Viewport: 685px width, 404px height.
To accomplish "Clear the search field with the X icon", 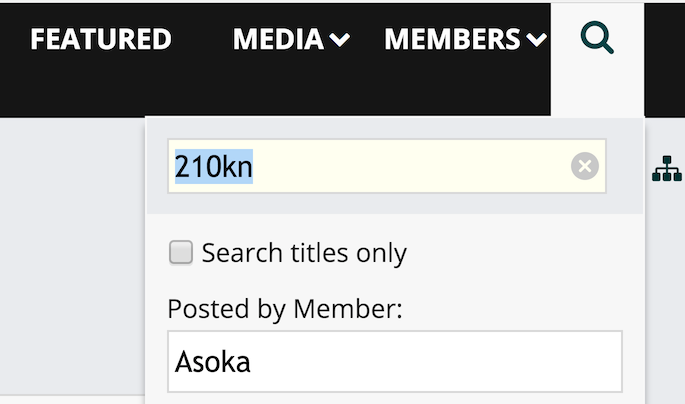I will click(x=585, y=166).
